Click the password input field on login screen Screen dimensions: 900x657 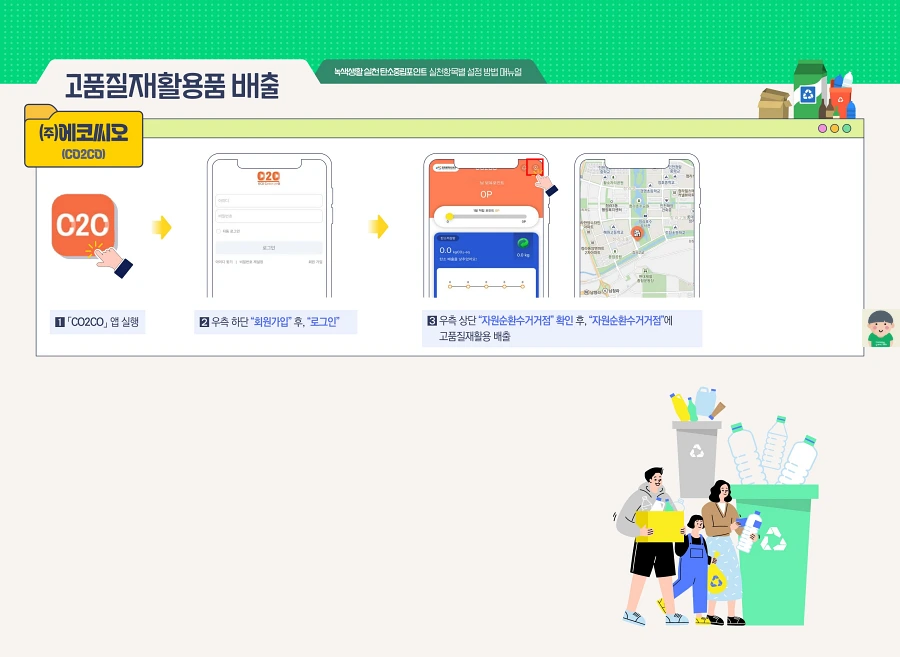click(269, 216)
